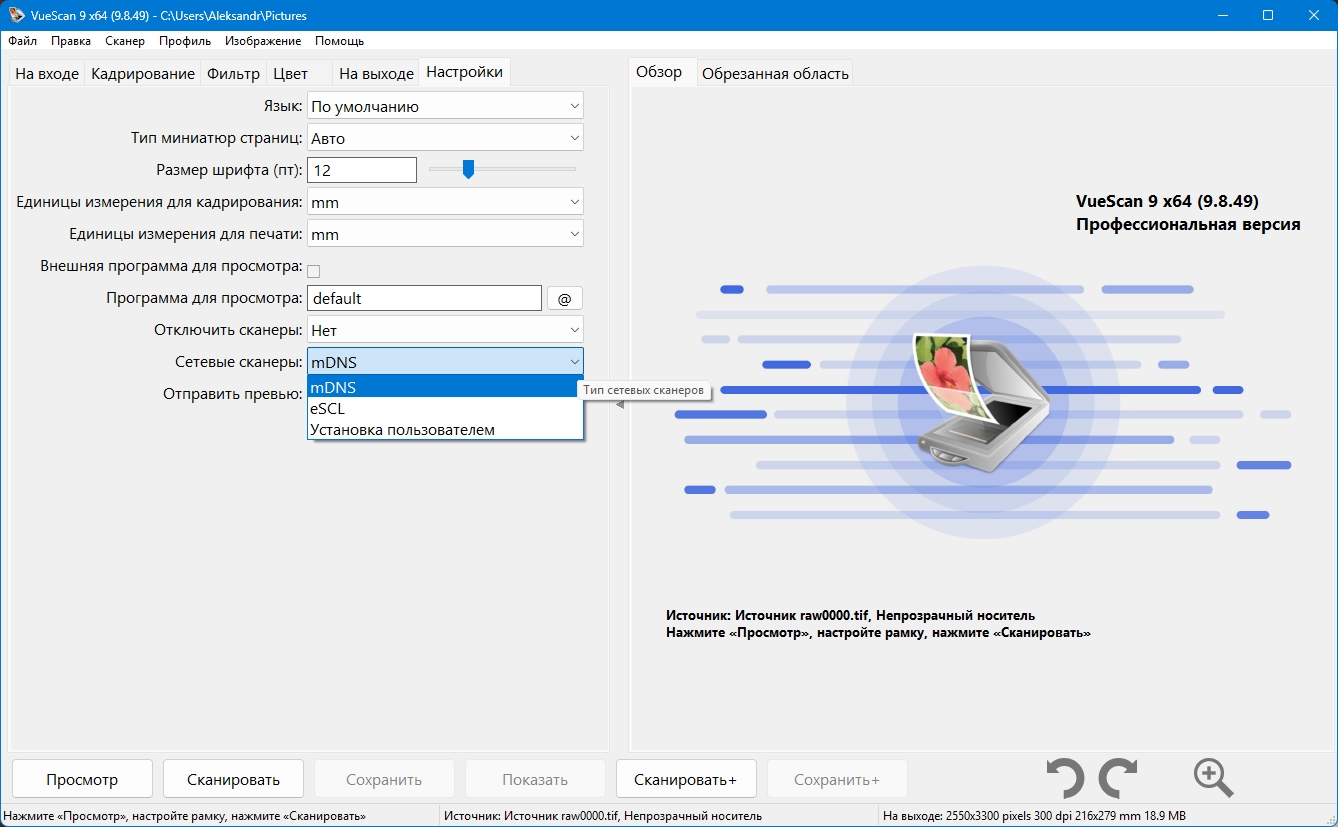This screenshot has width=1338, height=827.
Task: Switch to the Обрезанная область tab
Action: (775, 74)
